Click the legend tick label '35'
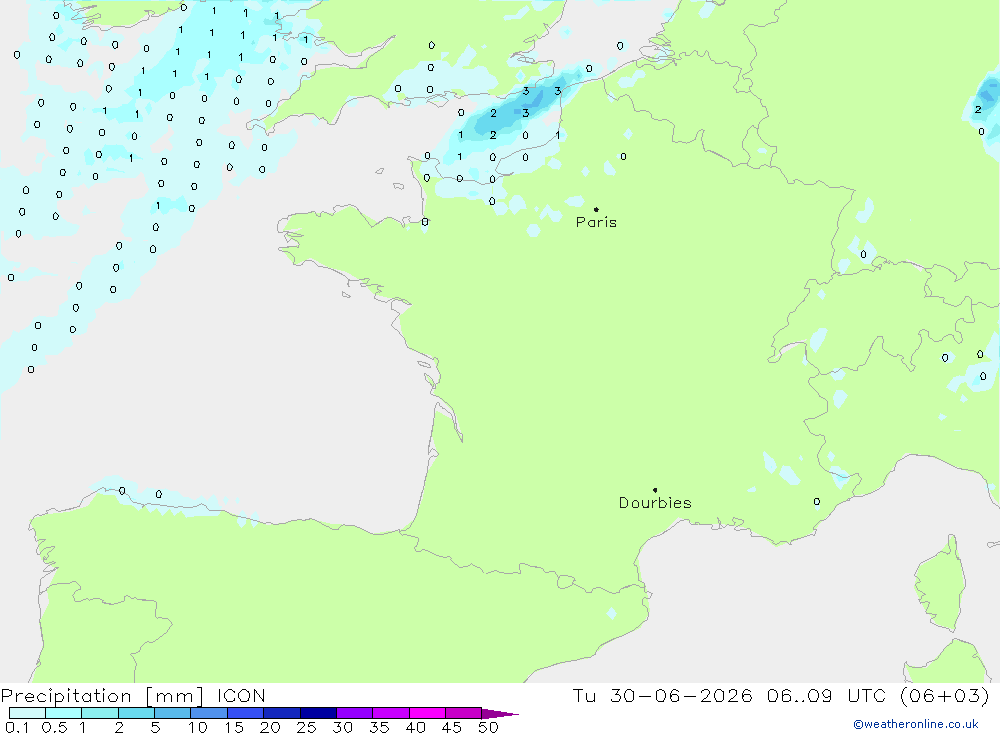 pos(379,727)
